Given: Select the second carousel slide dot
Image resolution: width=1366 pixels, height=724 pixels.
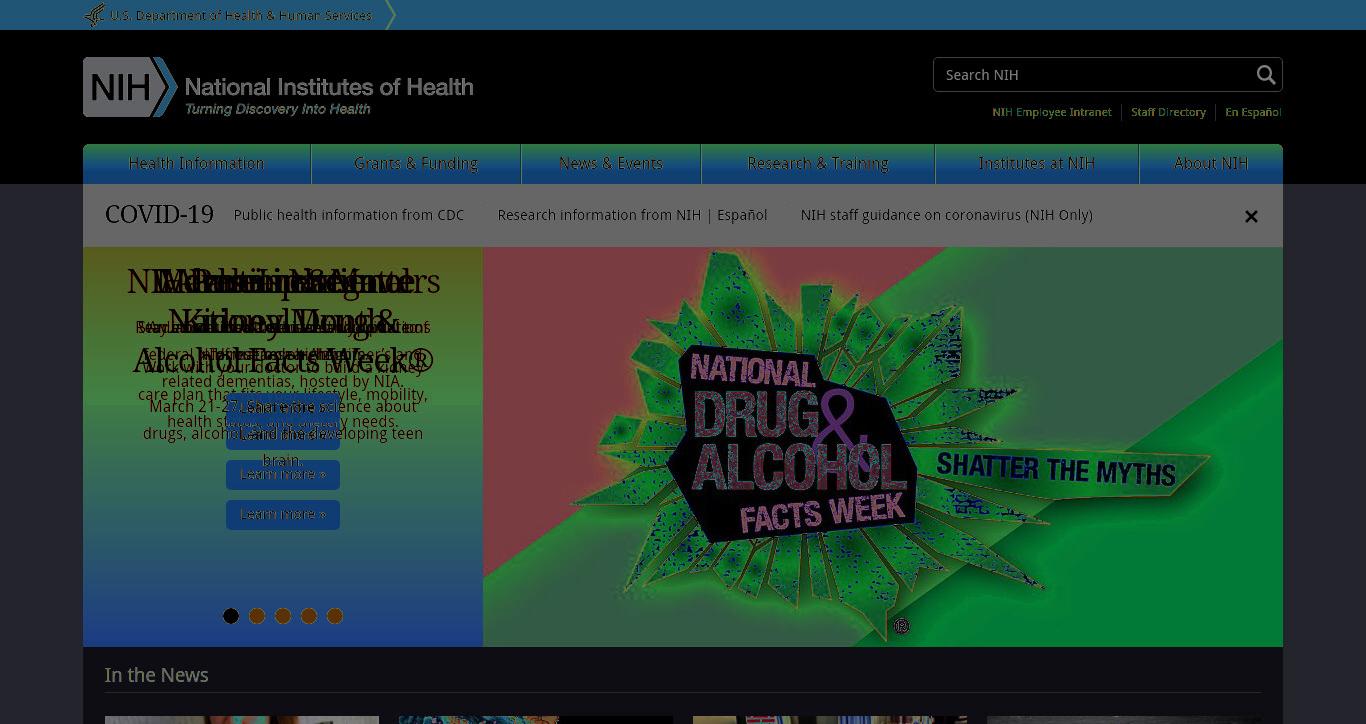Looking at the screenshot, I should pyautogui.click(x=257, y=616).
